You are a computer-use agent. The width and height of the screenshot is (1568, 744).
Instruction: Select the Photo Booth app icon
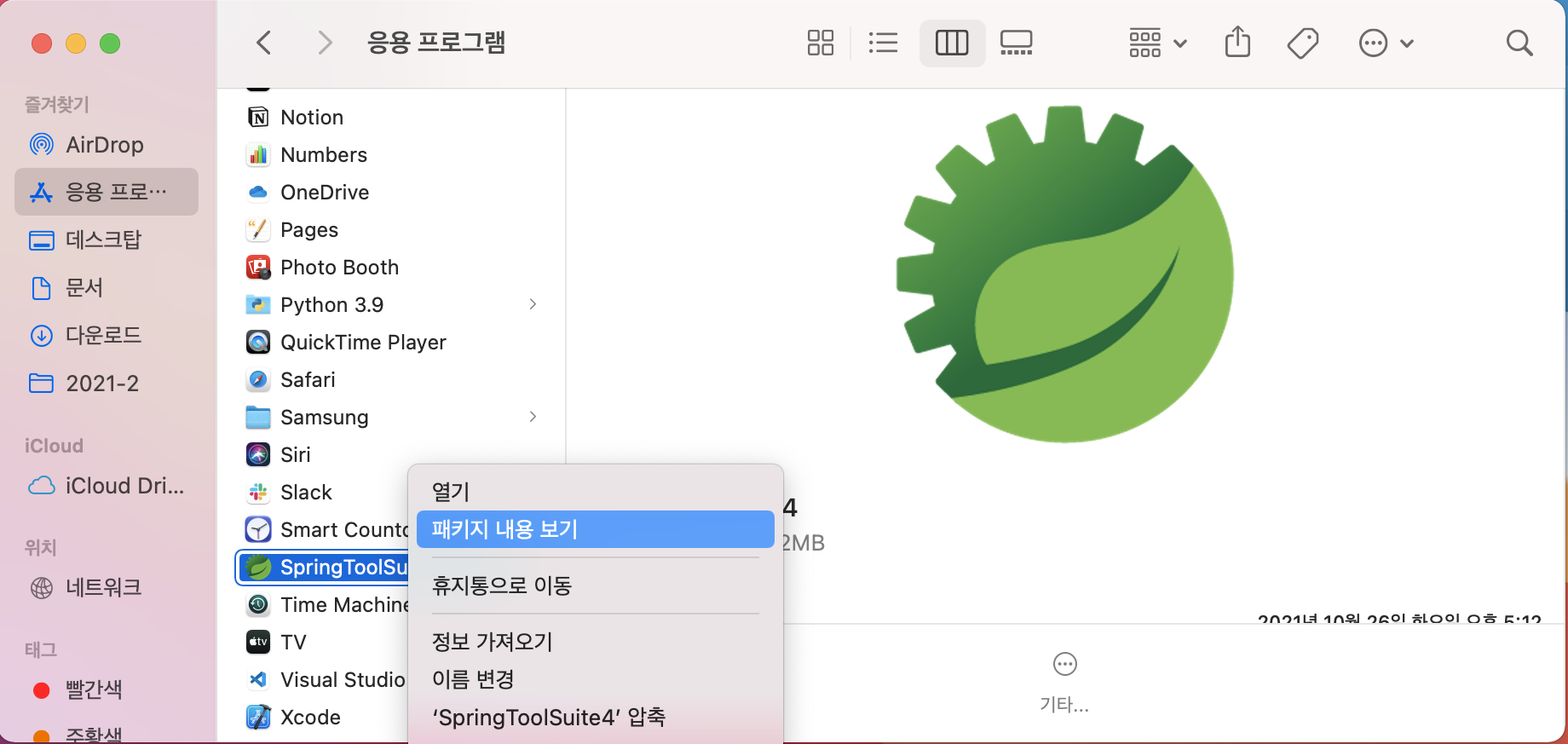258,268
